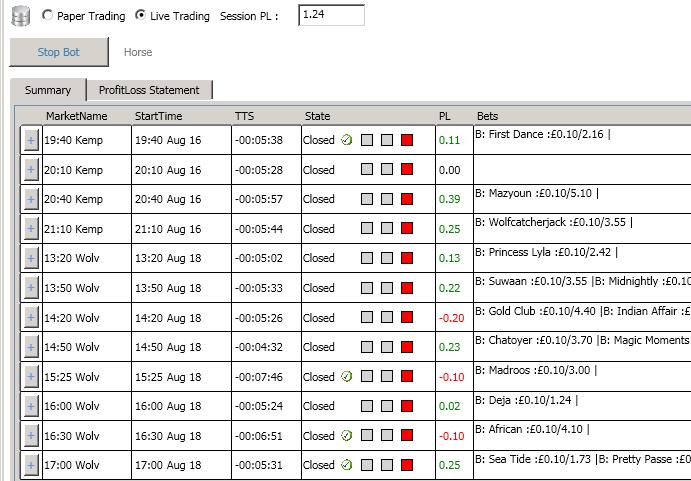Expand the 13:20 Wolv row
The height and width of the screenshot is (481, 691).
31,258
